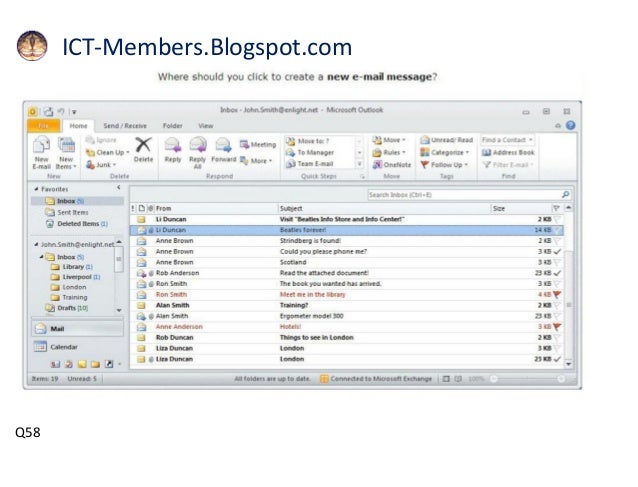This screenshot has height=487, width=638.
Task: Open message 'Could you please phone me?'
Action: pyautogui.click(x=347, y=251)
